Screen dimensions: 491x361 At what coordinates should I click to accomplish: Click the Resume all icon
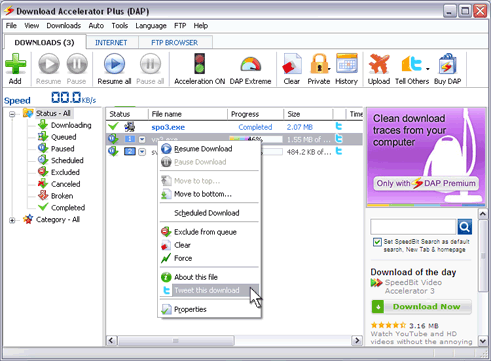114,64
